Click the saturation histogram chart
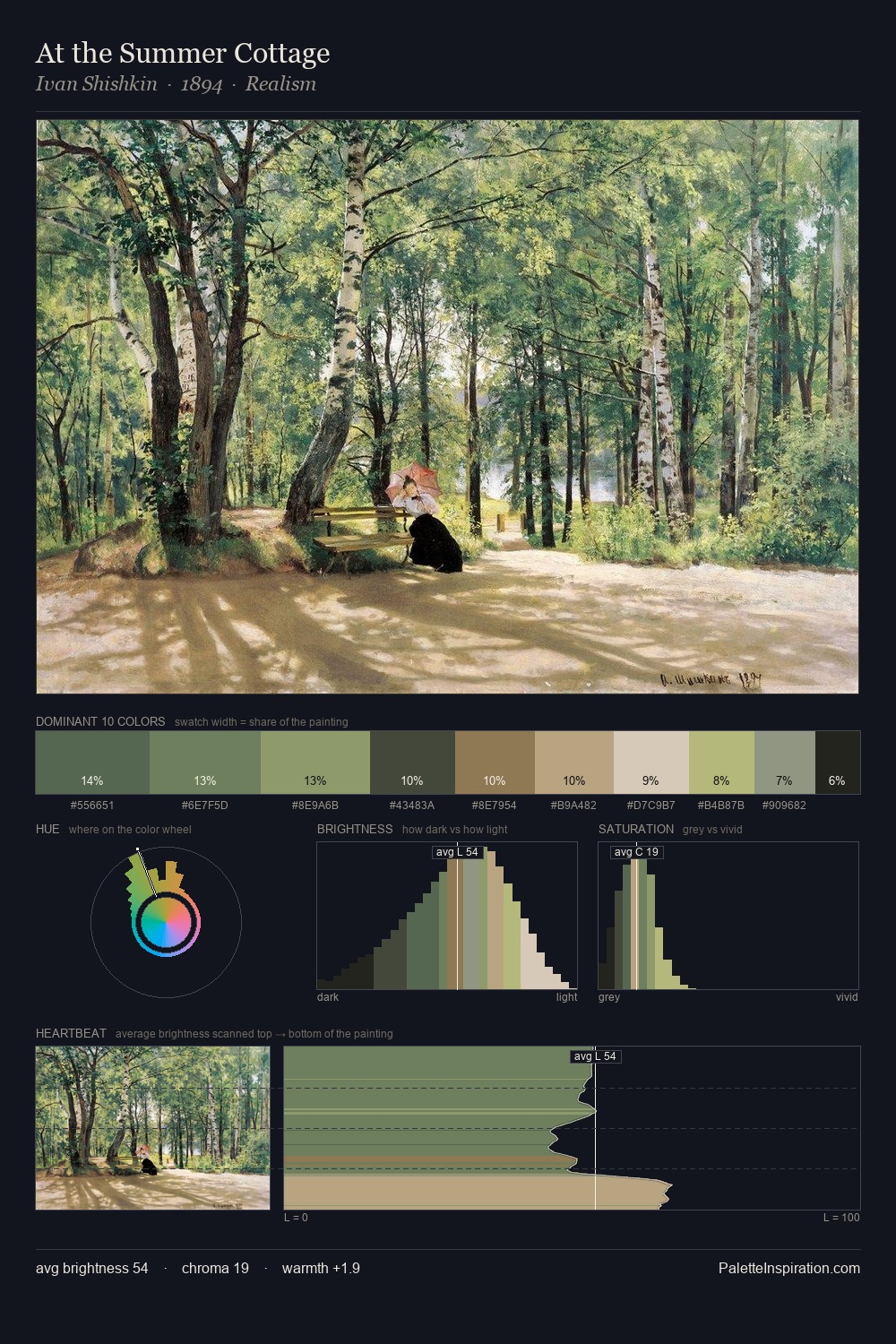Screen dimensions: 896x1344 728,916
